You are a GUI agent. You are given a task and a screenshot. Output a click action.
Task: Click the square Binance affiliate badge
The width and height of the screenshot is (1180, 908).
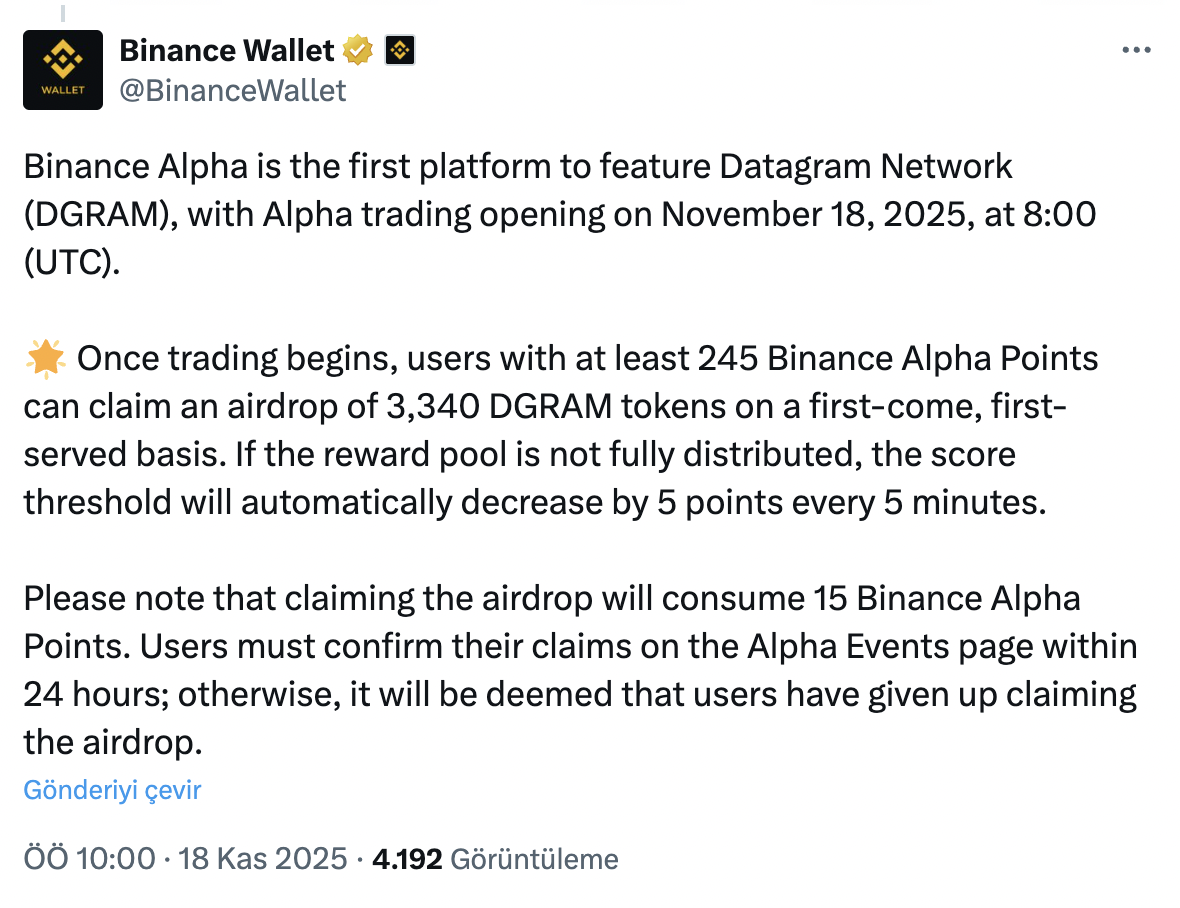click(400, 50)
